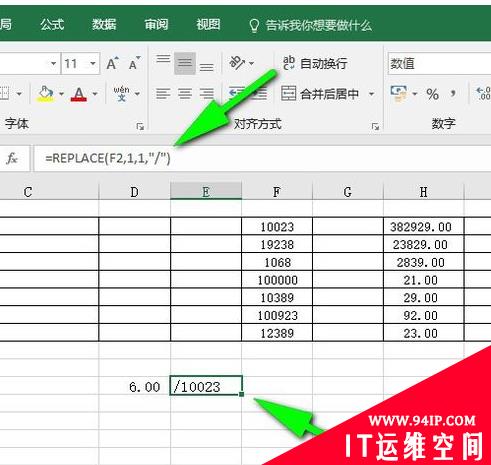This screenshot has height=465, width=491.
Task: Click the text orientation icon
Action: click(x=237, y=63)
